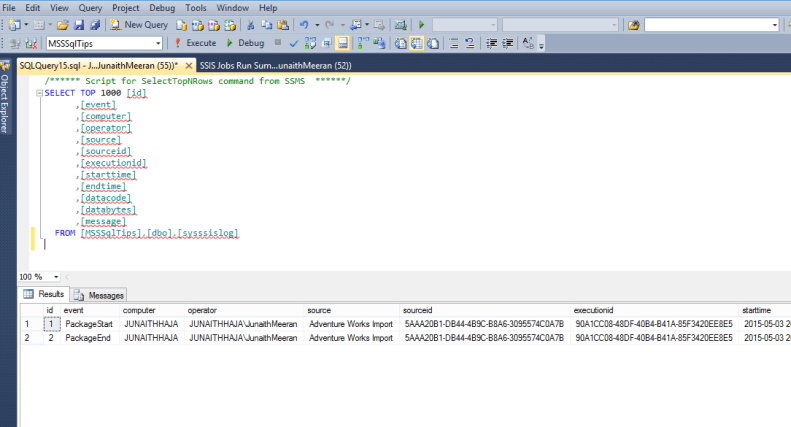This screenshot has height=427, width=791.
Task: Open a Database Engine Query
Action: pyautogui.click(x=182, y=25)
